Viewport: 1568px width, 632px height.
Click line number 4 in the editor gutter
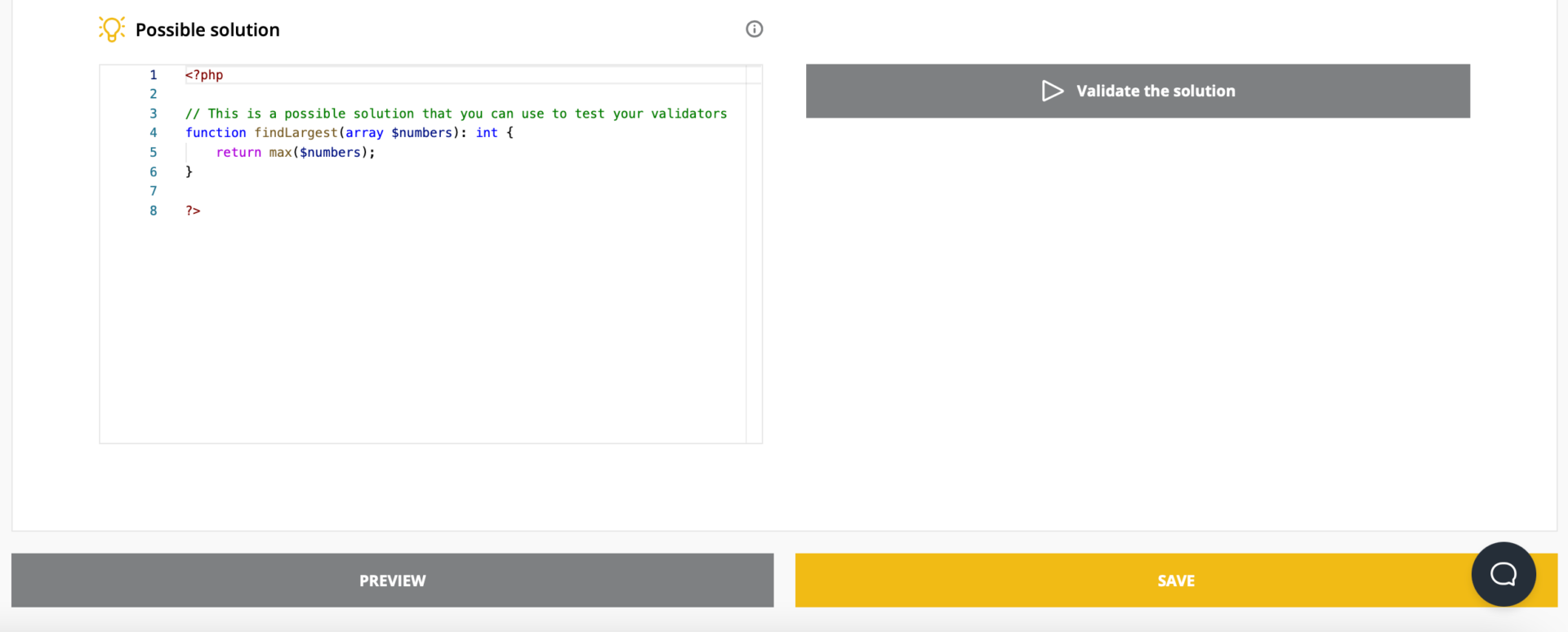pos(153,133)
